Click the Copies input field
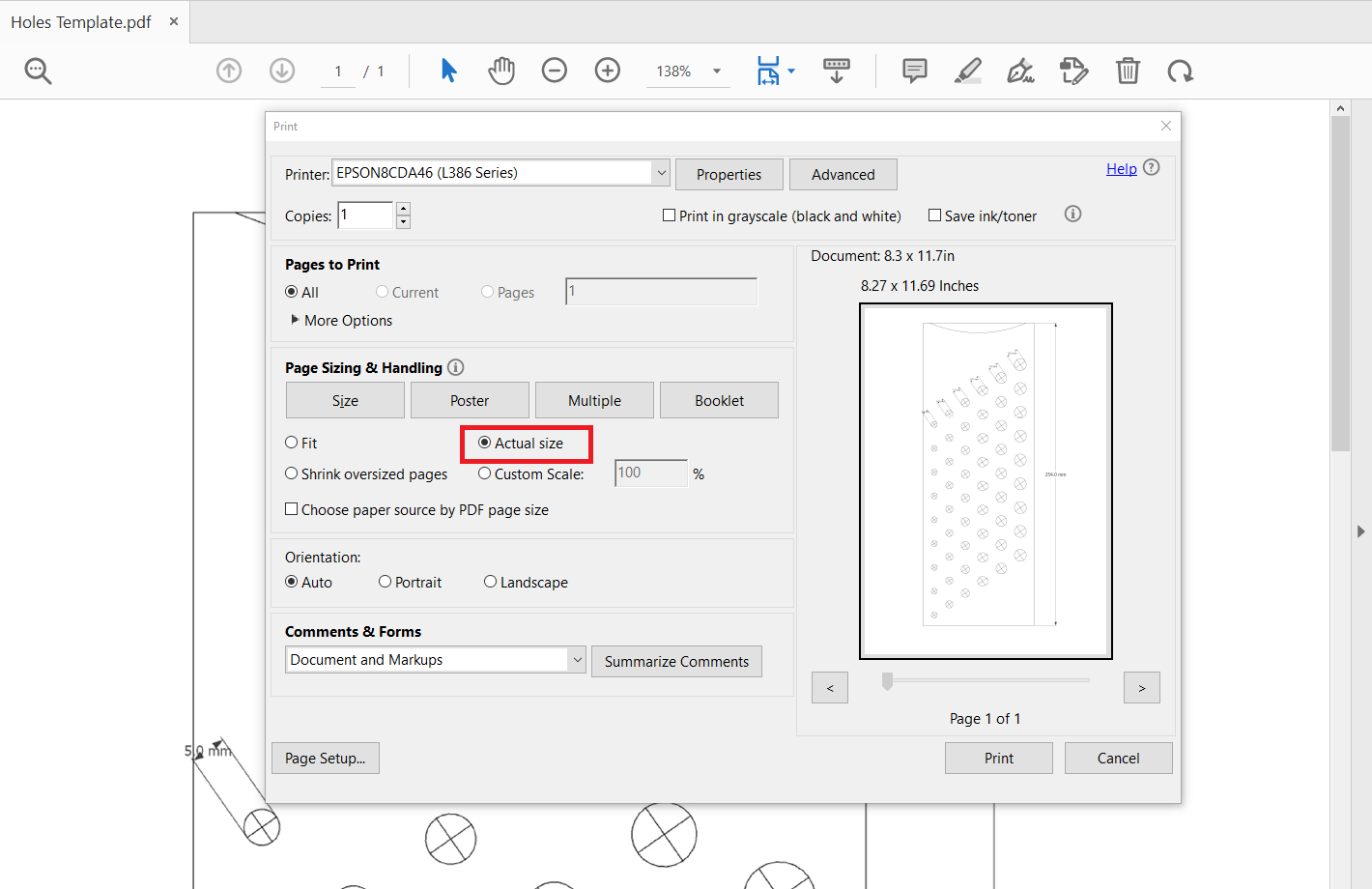Screen dimensions: 1372x889 tap(364, 215)
